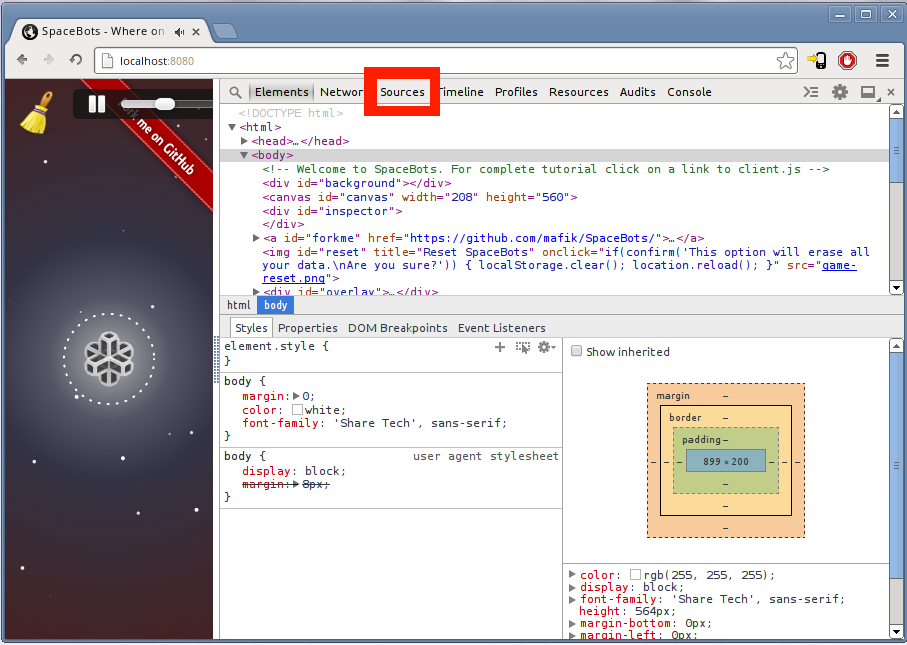Expand the forkme anchor element
907x645 pixels.
tap(257, 238)
